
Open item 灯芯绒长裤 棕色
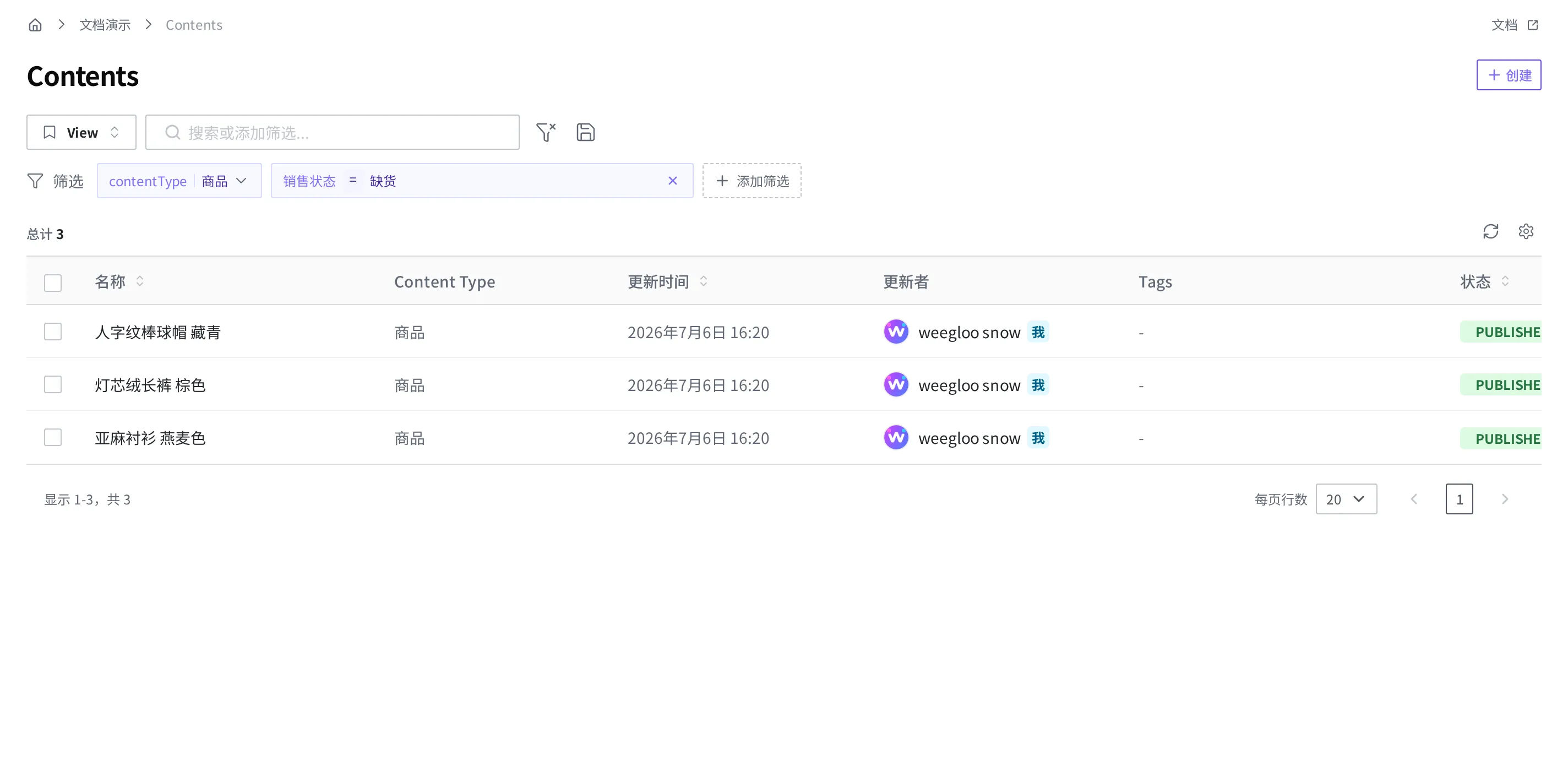(150, 385)
